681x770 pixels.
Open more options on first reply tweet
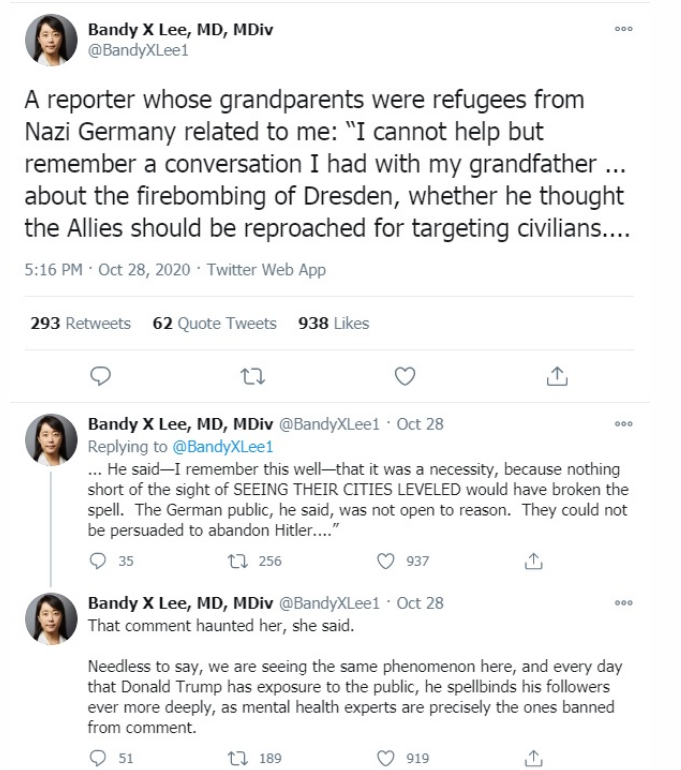click(624, 423)
